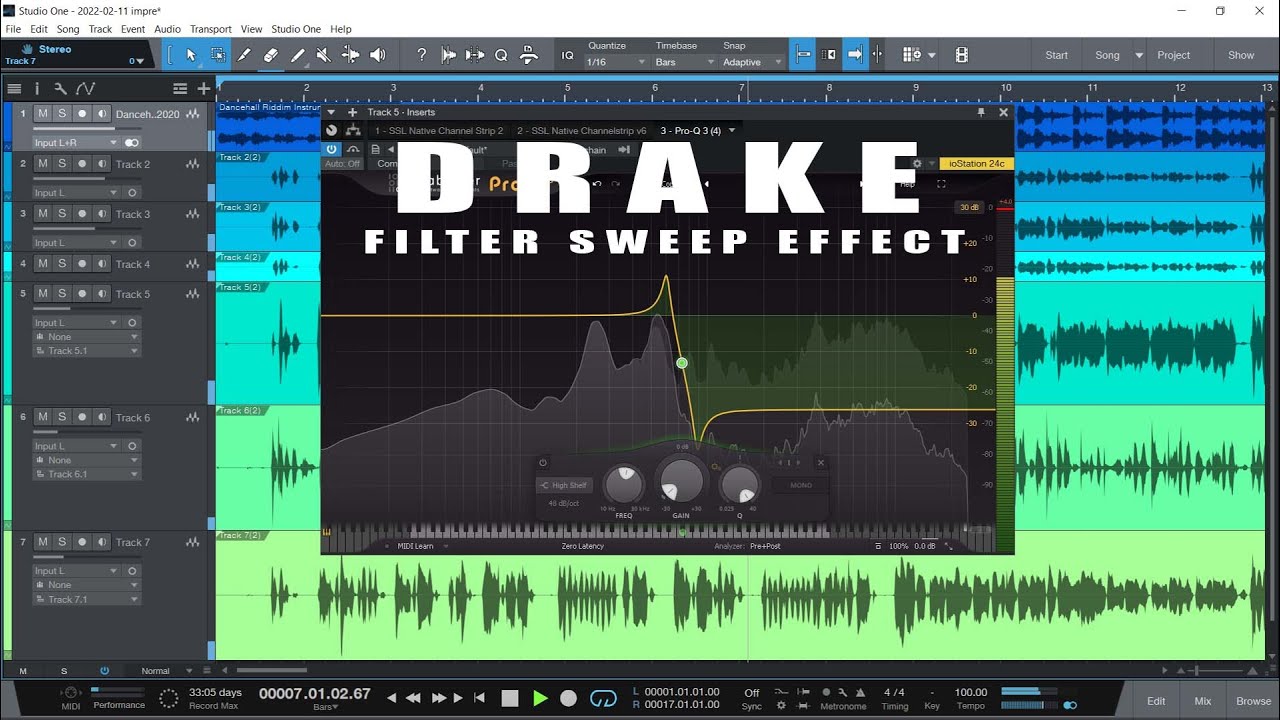Open Track 1 Input L+R dropdown
This screenshot has width=1280, height=720.
click(x=76, y=143)
